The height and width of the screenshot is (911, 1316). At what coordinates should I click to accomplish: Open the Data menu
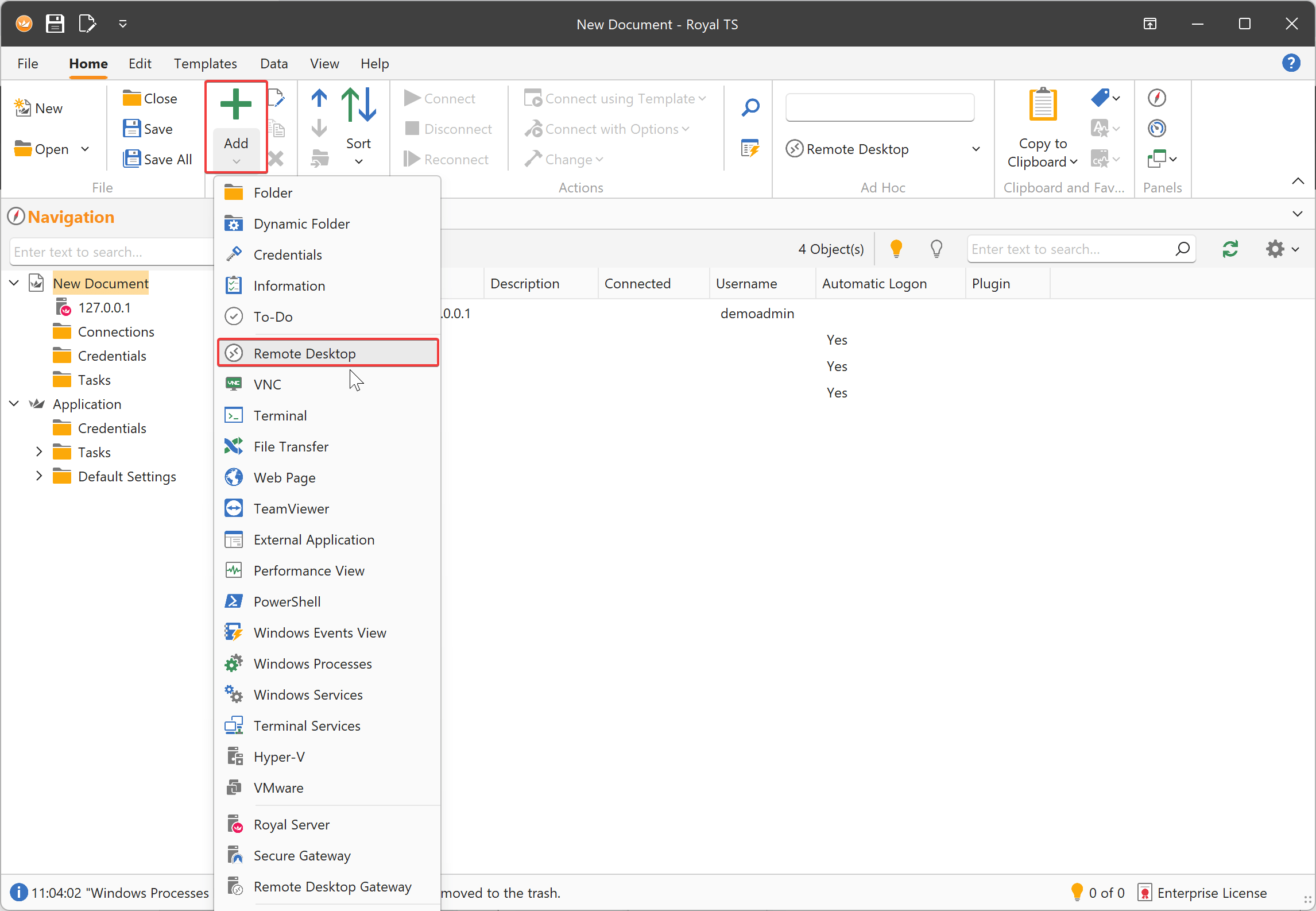(x=274, y=63)
